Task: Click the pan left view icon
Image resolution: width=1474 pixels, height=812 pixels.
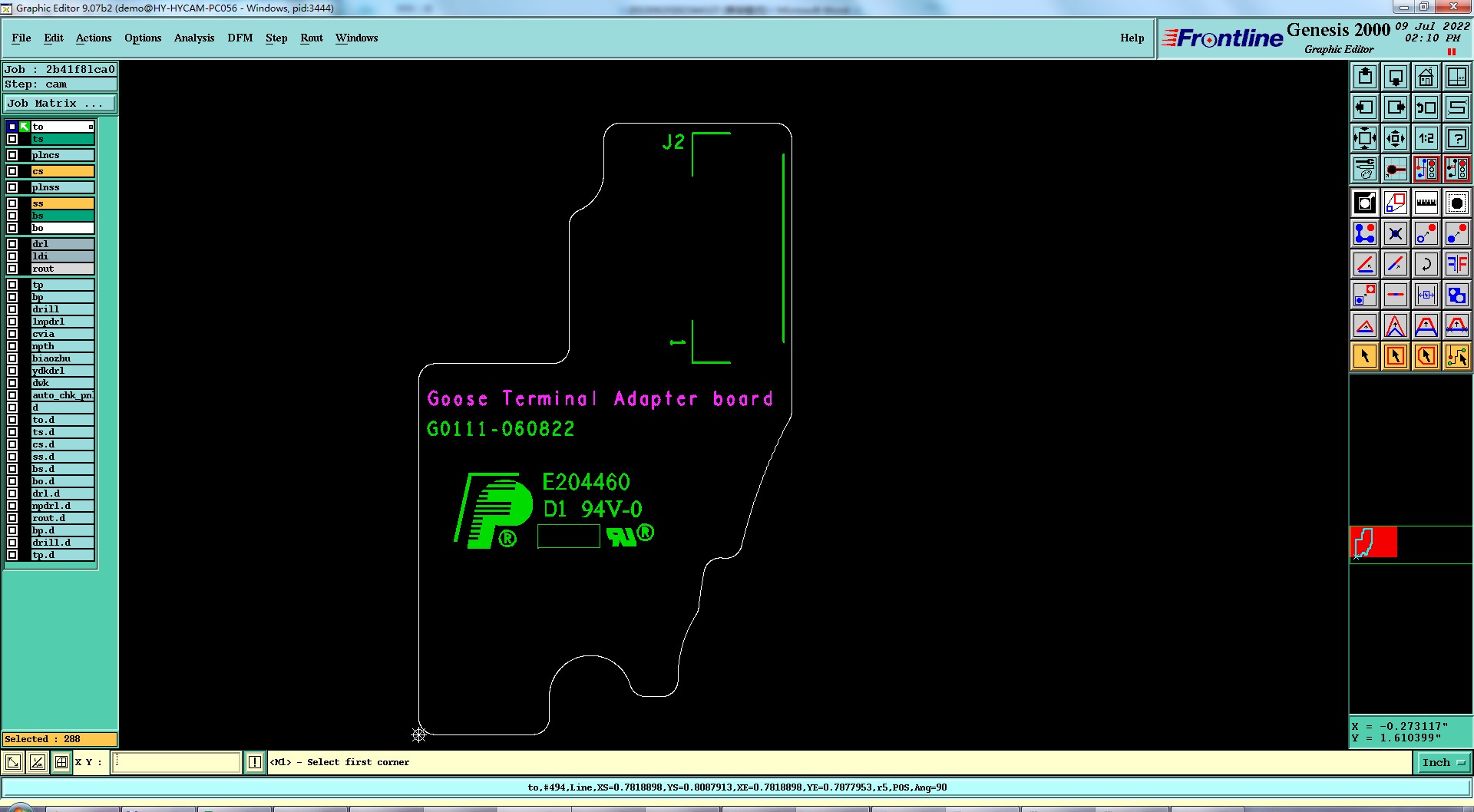Action: click(1365, 107)
